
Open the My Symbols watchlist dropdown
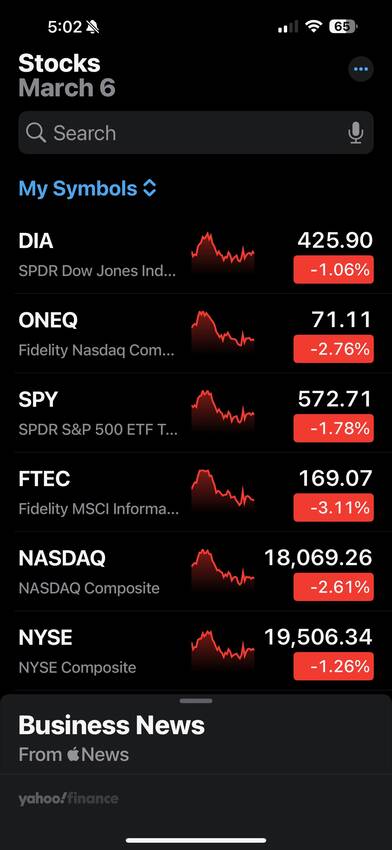88,189
